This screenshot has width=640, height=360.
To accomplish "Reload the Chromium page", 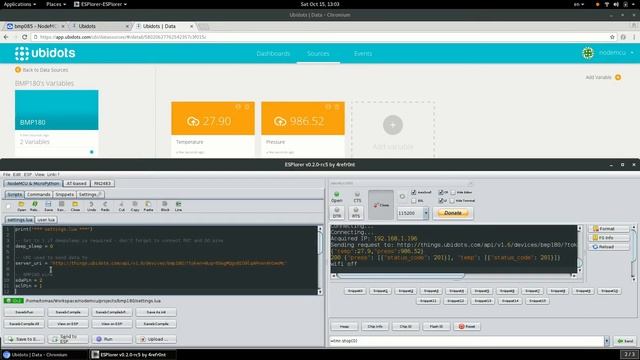I will click(24, 37).
